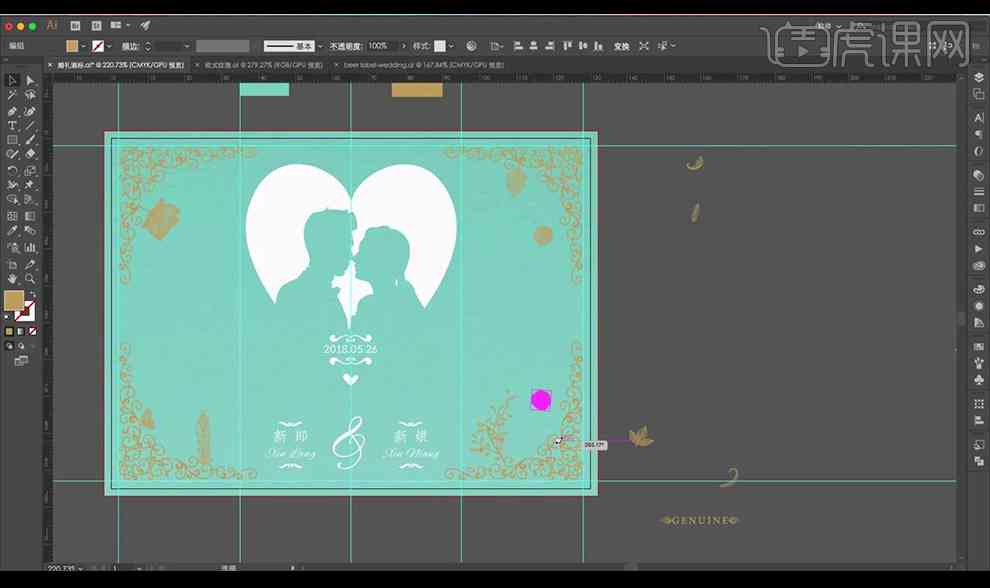
Task: Set paint mode to Gradient
Action: 21,331
